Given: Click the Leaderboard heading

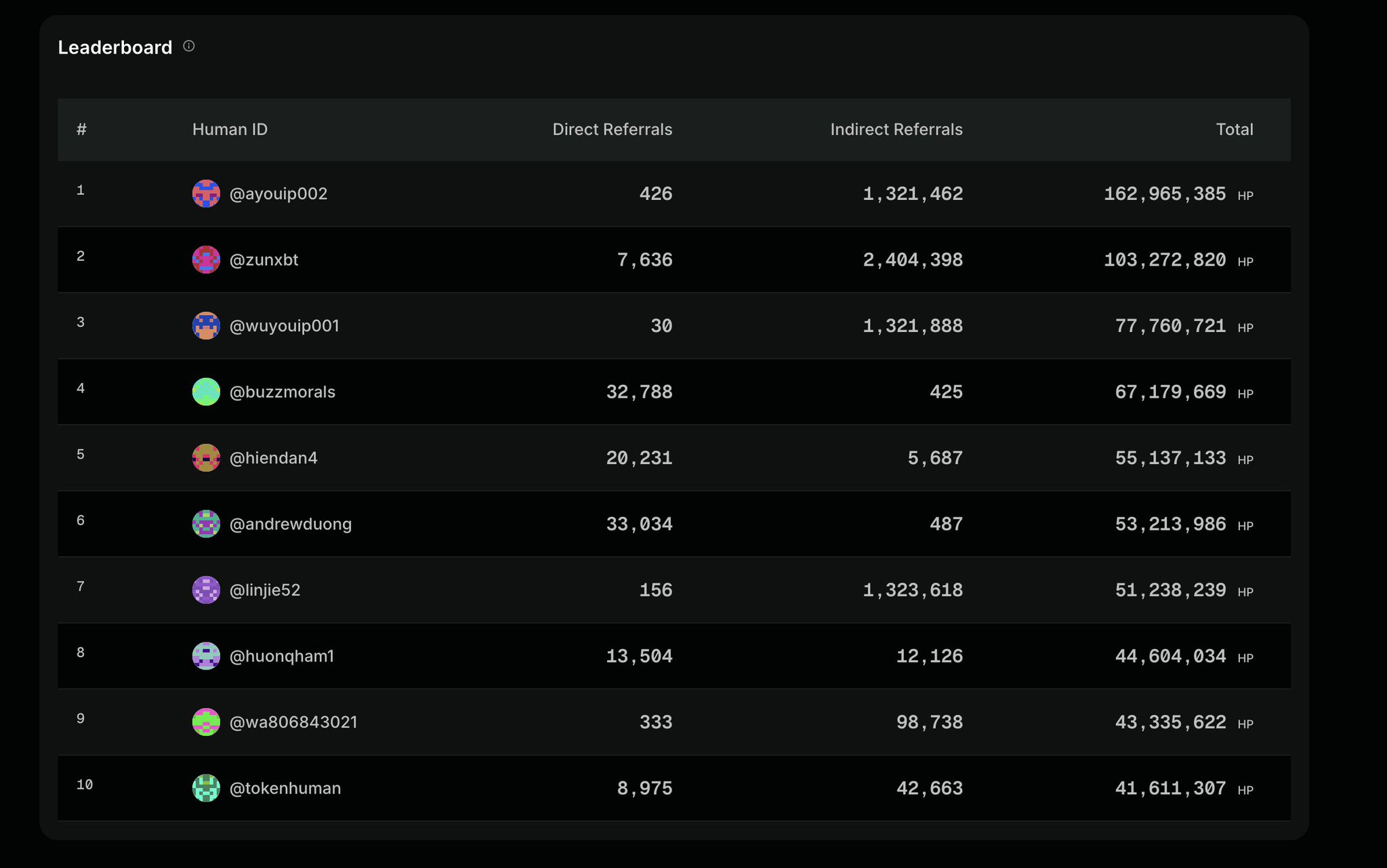Looking at the screenshot, I should click(x=115, y=47).
